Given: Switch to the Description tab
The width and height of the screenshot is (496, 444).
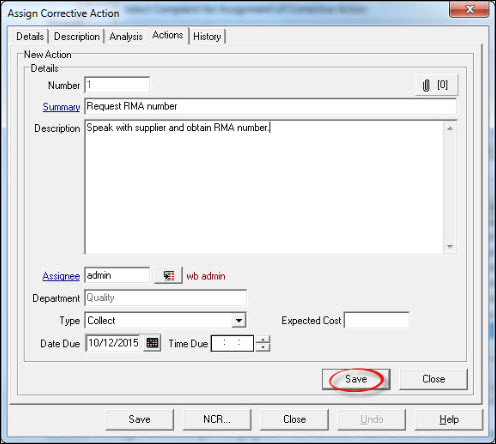Looking at the screenshot, I should point(77,36).
